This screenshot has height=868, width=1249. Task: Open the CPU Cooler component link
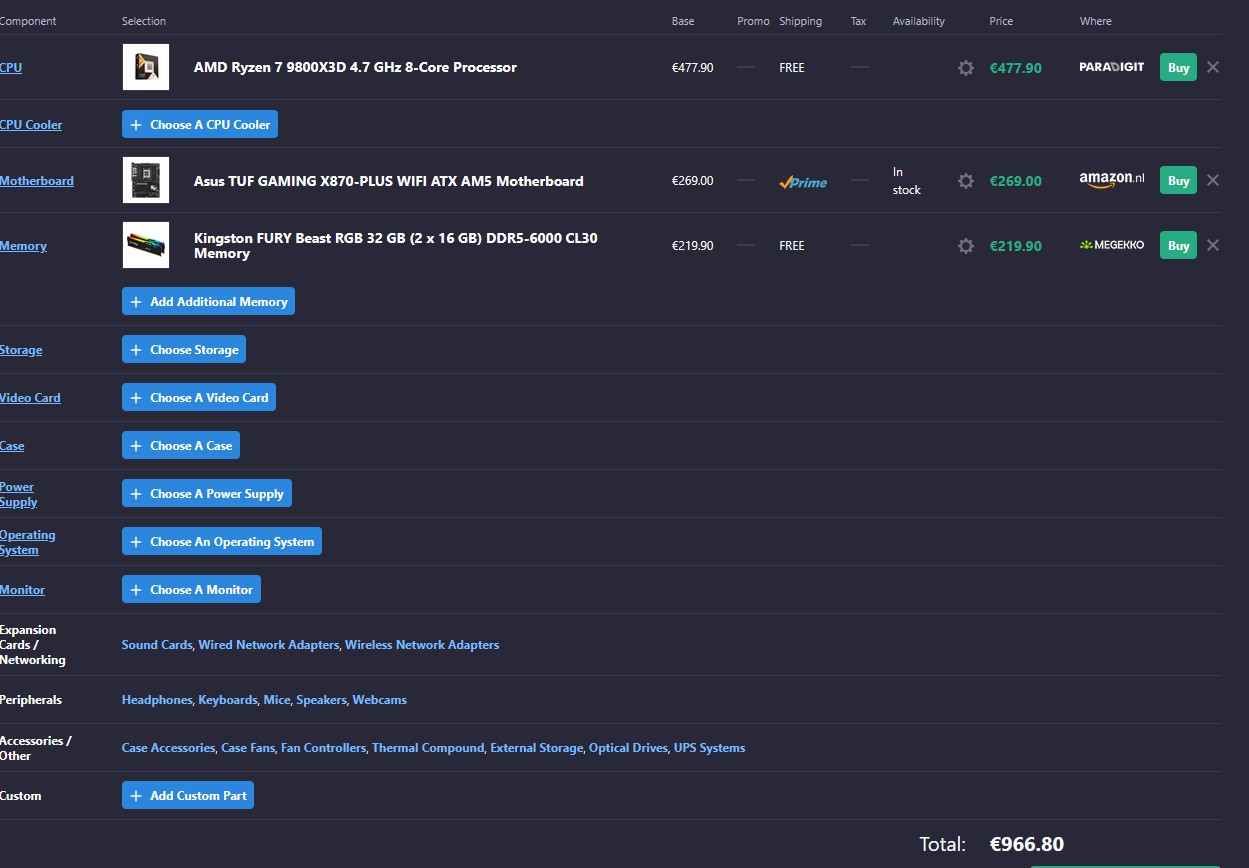click(31, 124)
